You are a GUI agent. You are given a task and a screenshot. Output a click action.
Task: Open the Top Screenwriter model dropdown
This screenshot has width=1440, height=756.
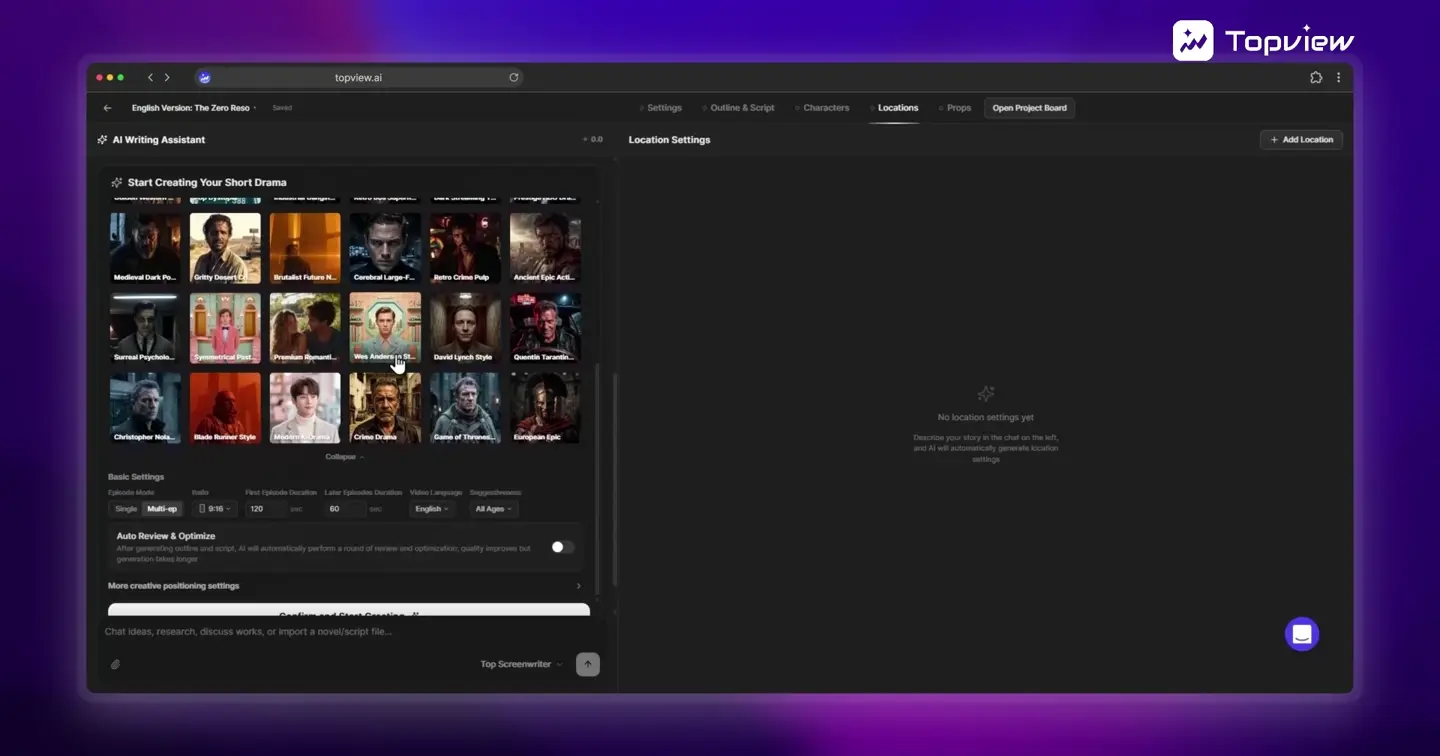[521, 664]
